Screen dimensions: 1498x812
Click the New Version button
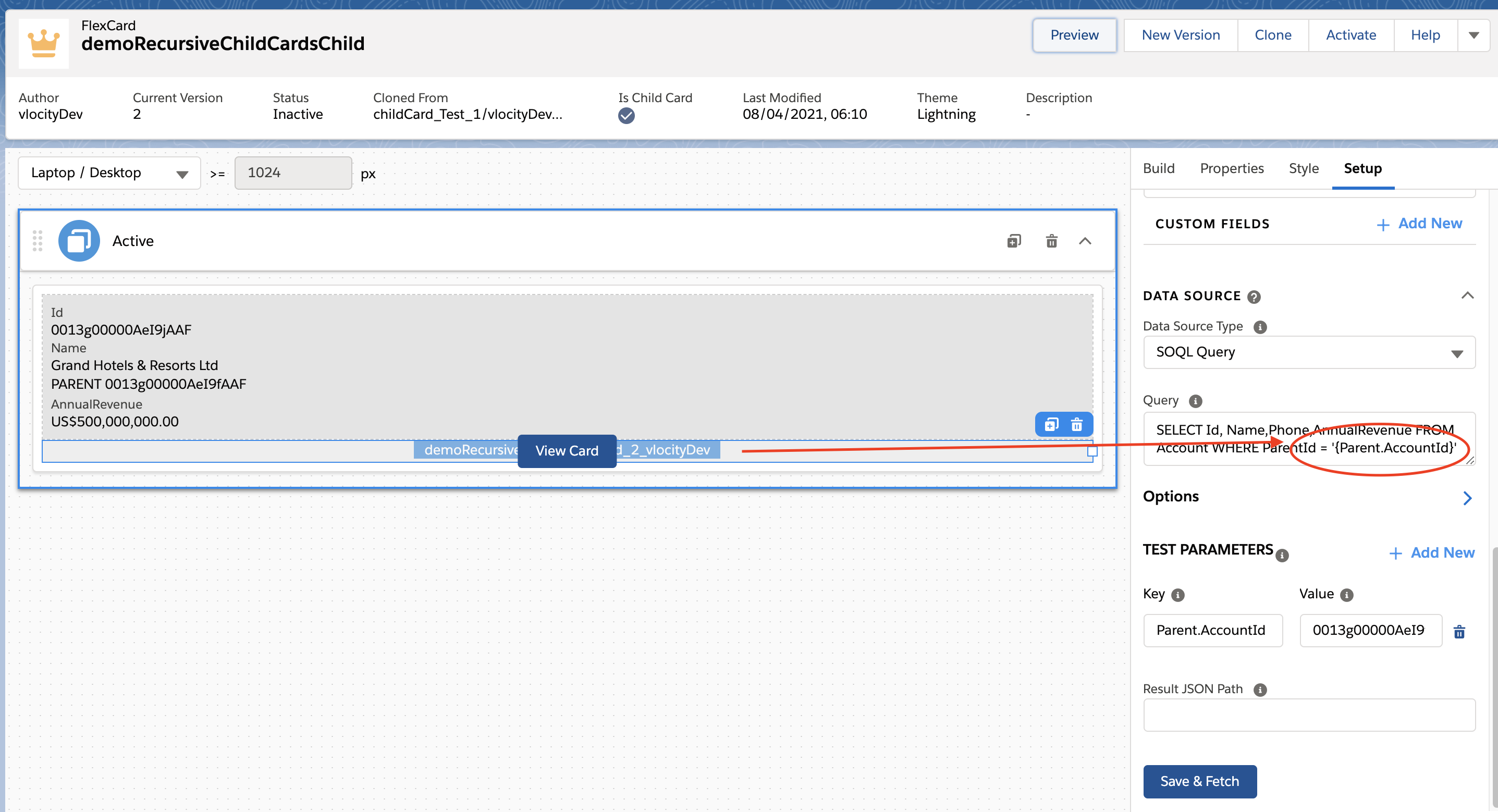(1181, 35)
